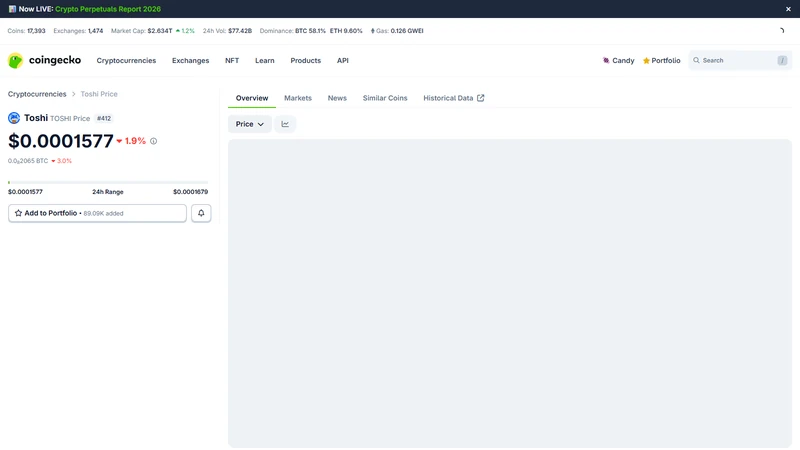Click the Ethereum gas icon

pyautogui.click(x=372, y=31)
